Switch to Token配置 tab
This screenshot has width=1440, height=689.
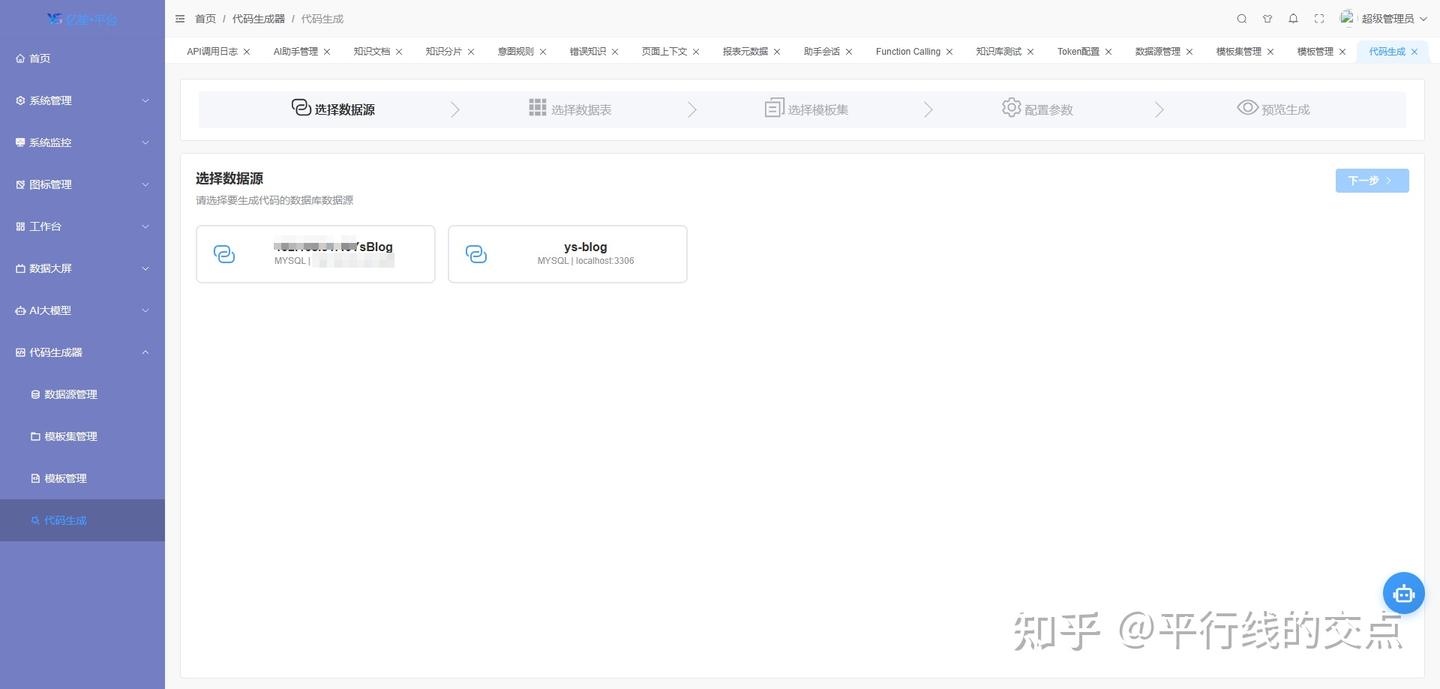(1078, 51)
